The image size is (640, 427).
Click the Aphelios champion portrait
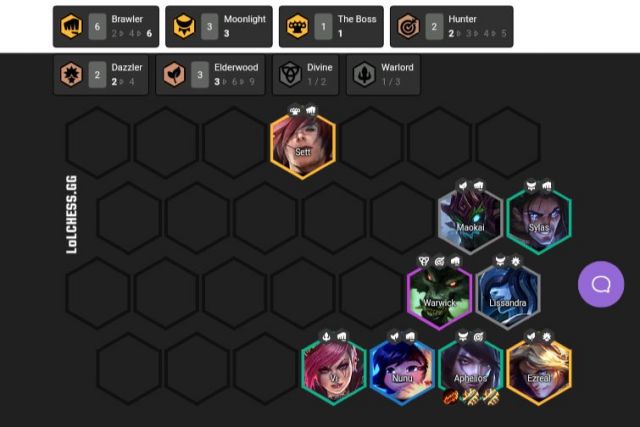[x=470, y=372]
